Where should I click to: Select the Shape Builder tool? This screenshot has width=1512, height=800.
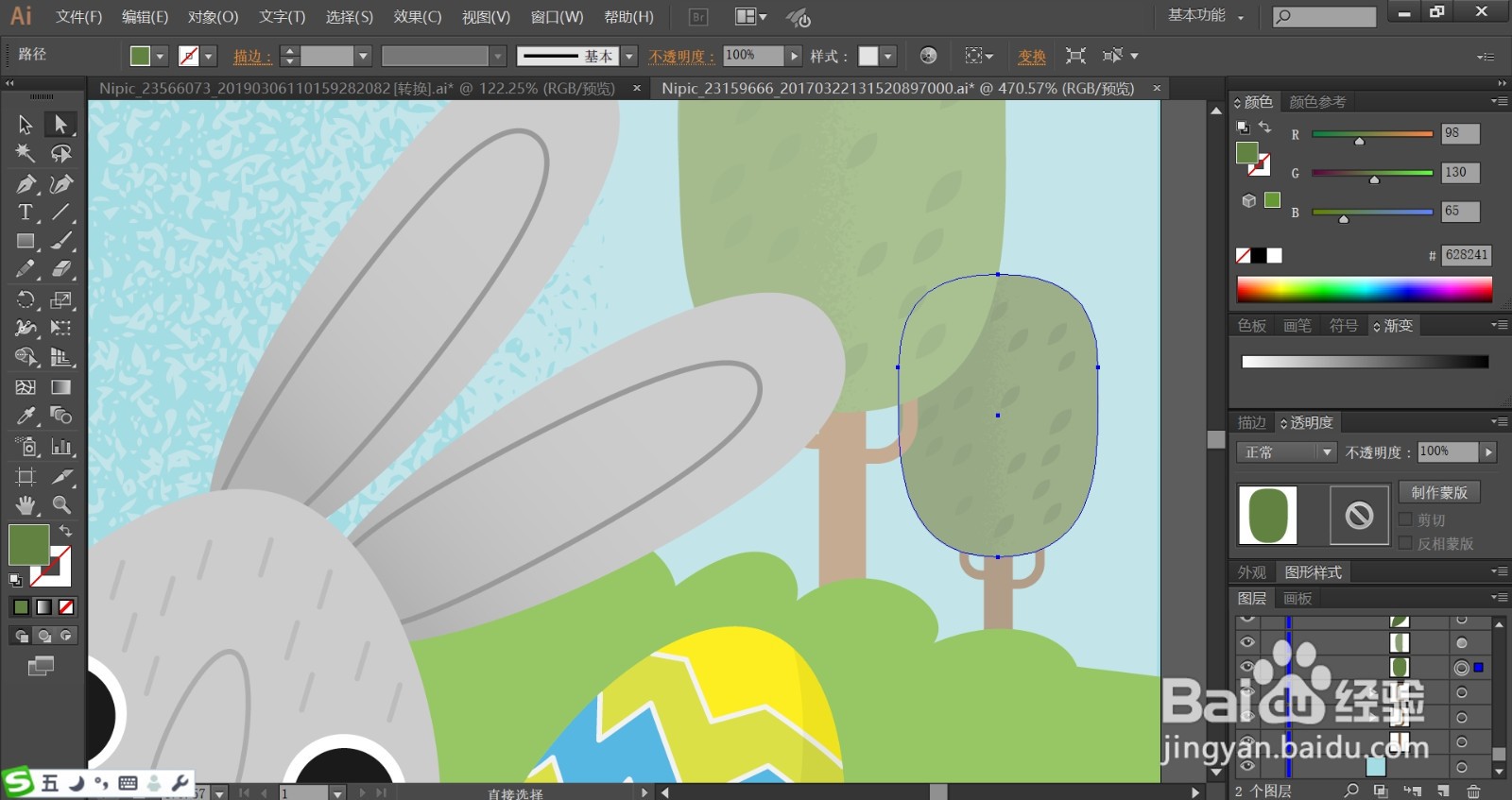pos(26,357)
